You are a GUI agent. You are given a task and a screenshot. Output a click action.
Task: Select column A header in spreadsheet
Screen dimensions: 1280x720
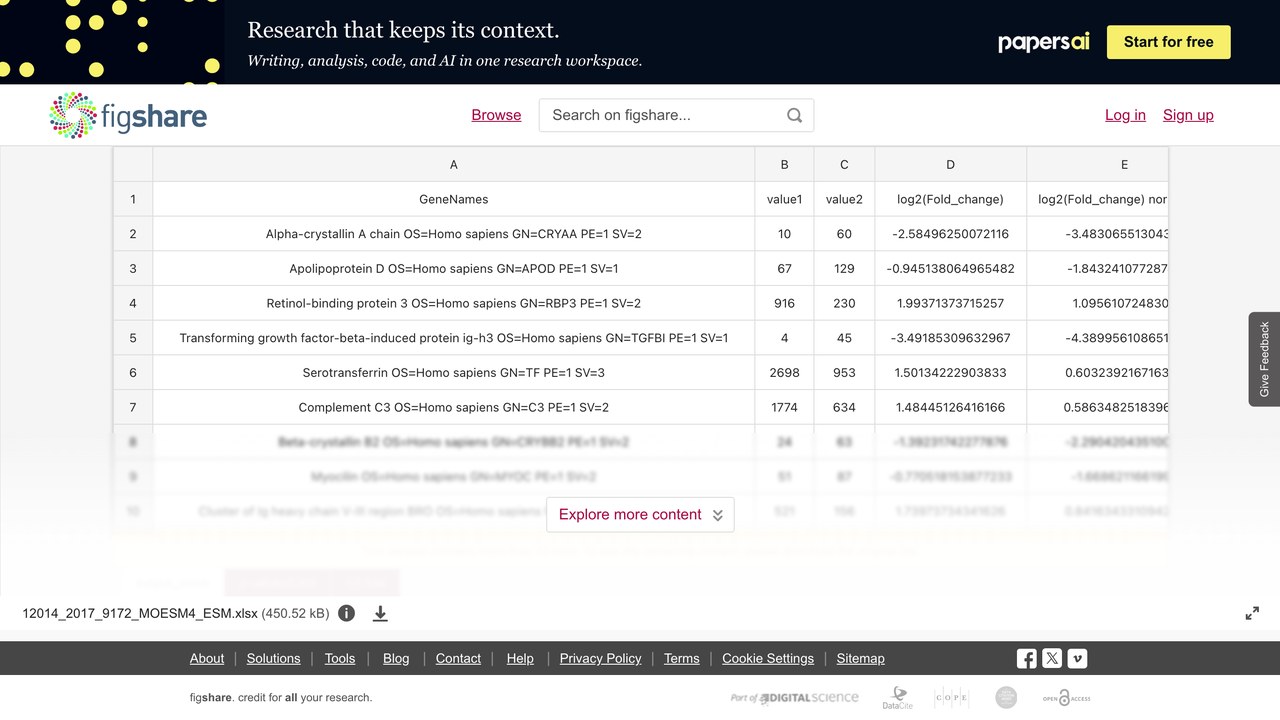(x=454, y=165)
